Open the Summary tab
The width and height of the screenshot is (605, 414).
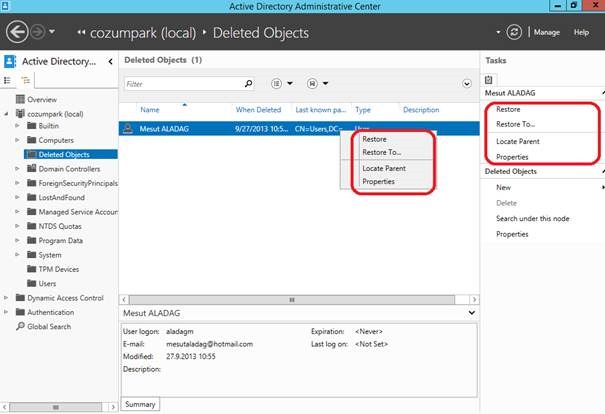140,404
